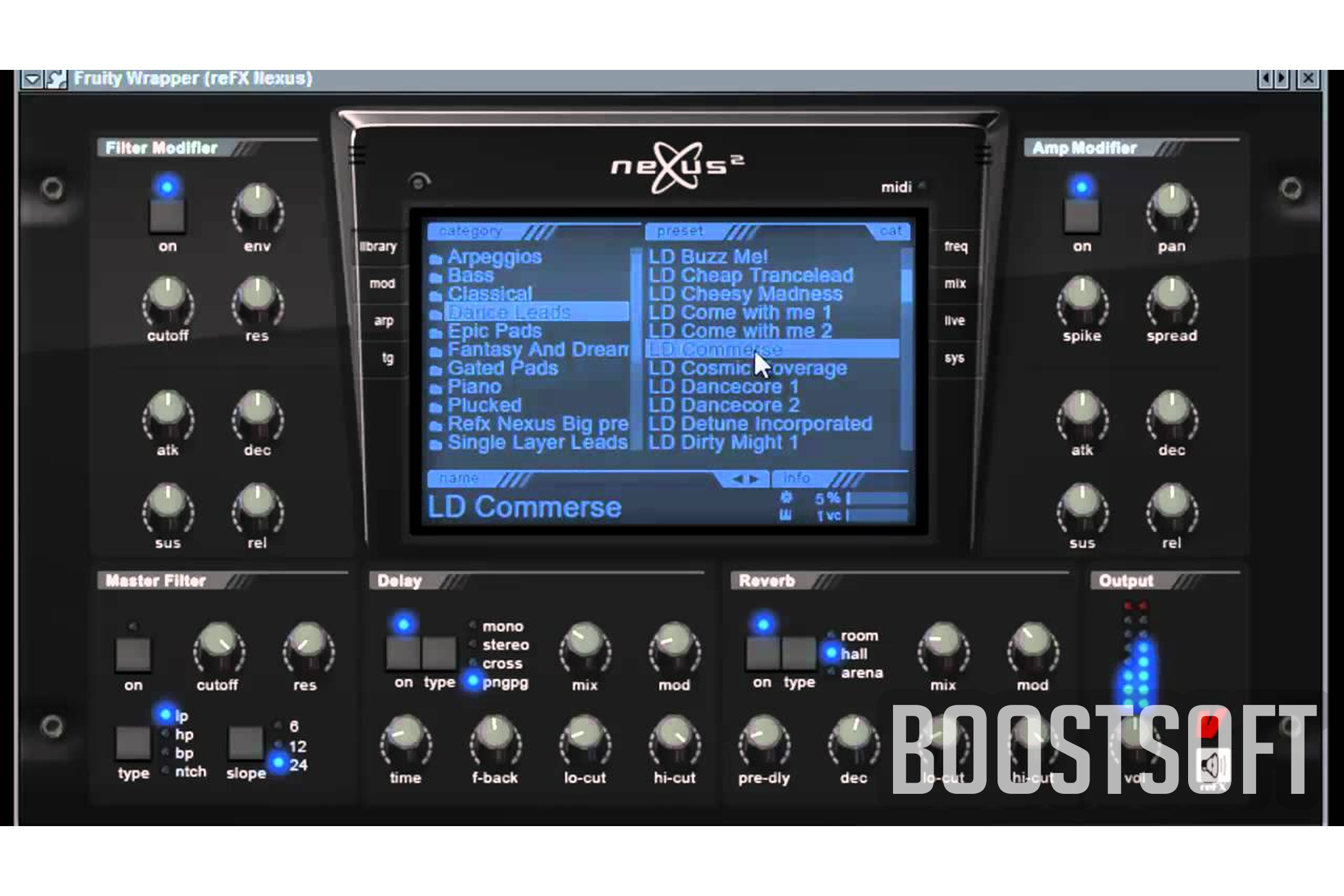1344x896 pixels.
Task: Open the Piano category folder
Action: (x=465, y=387)
